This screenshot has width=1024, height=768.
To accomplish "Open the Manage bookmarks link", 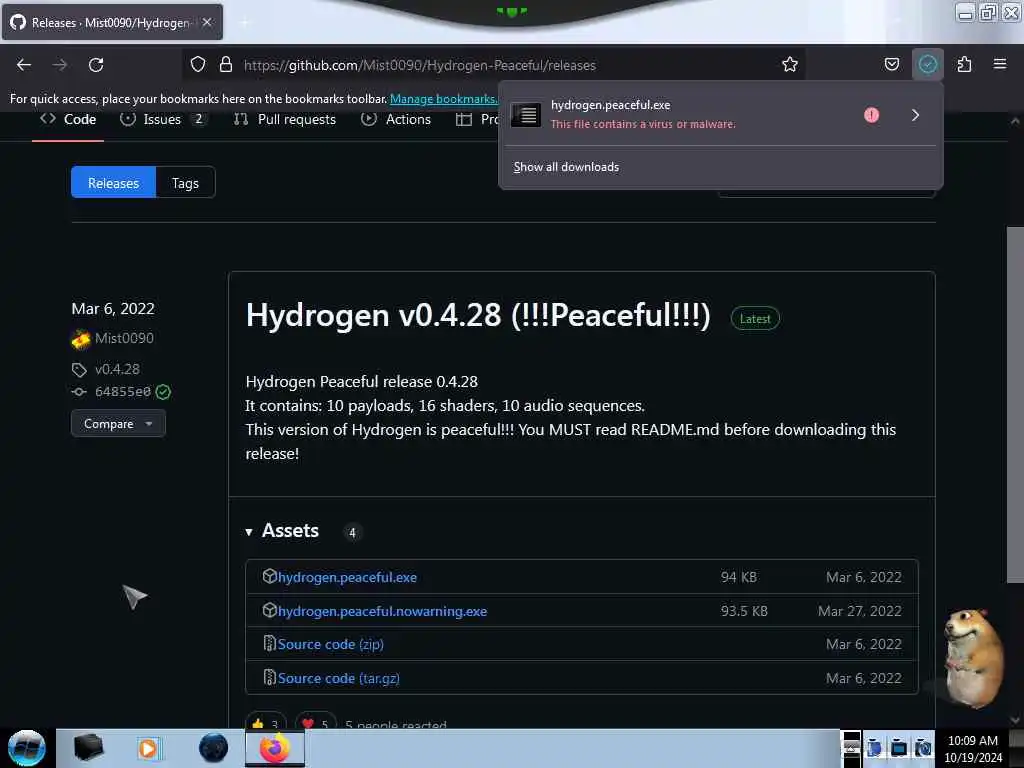I will click(443, 99).
